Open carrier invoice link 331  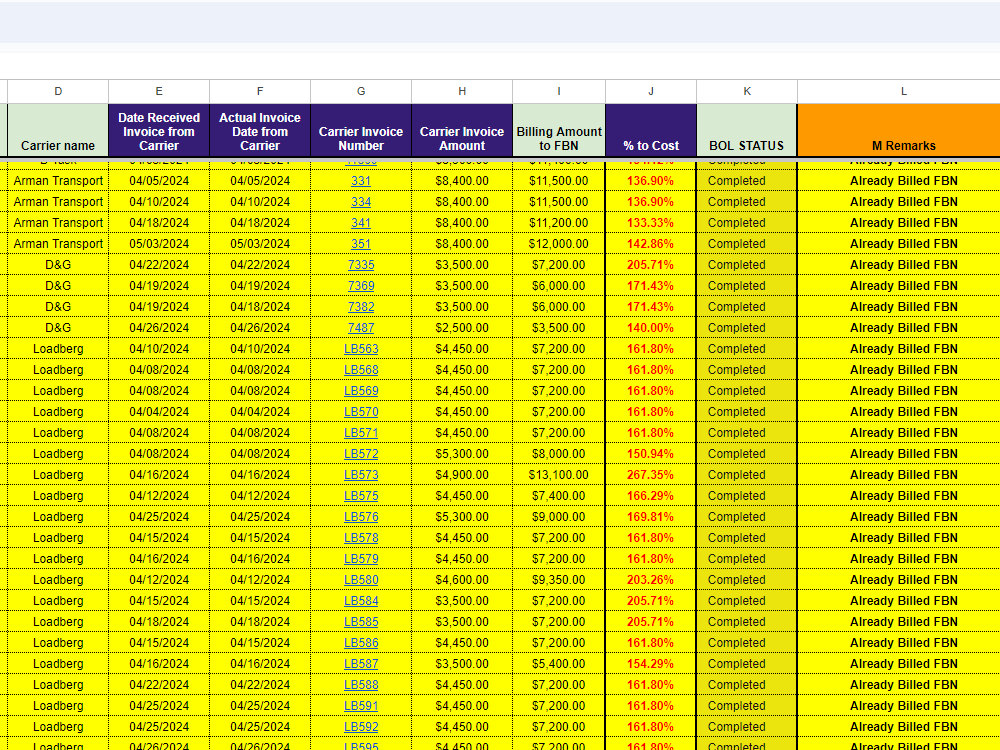pyautogui.click(x=361, y=180)
